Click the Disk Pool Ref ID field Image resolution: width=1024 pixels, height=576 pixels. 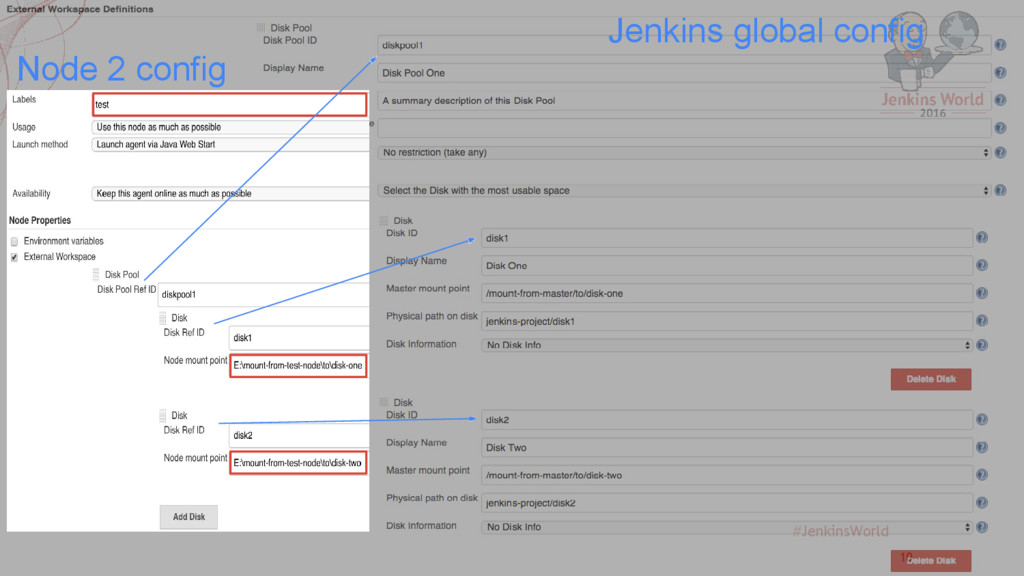(x=264, y=295)
